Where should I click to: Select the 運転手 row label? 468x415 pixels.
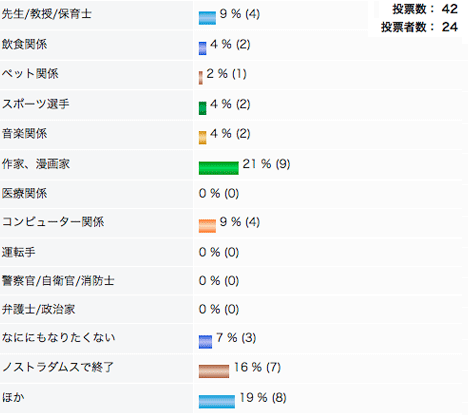[x=18, y=252]
